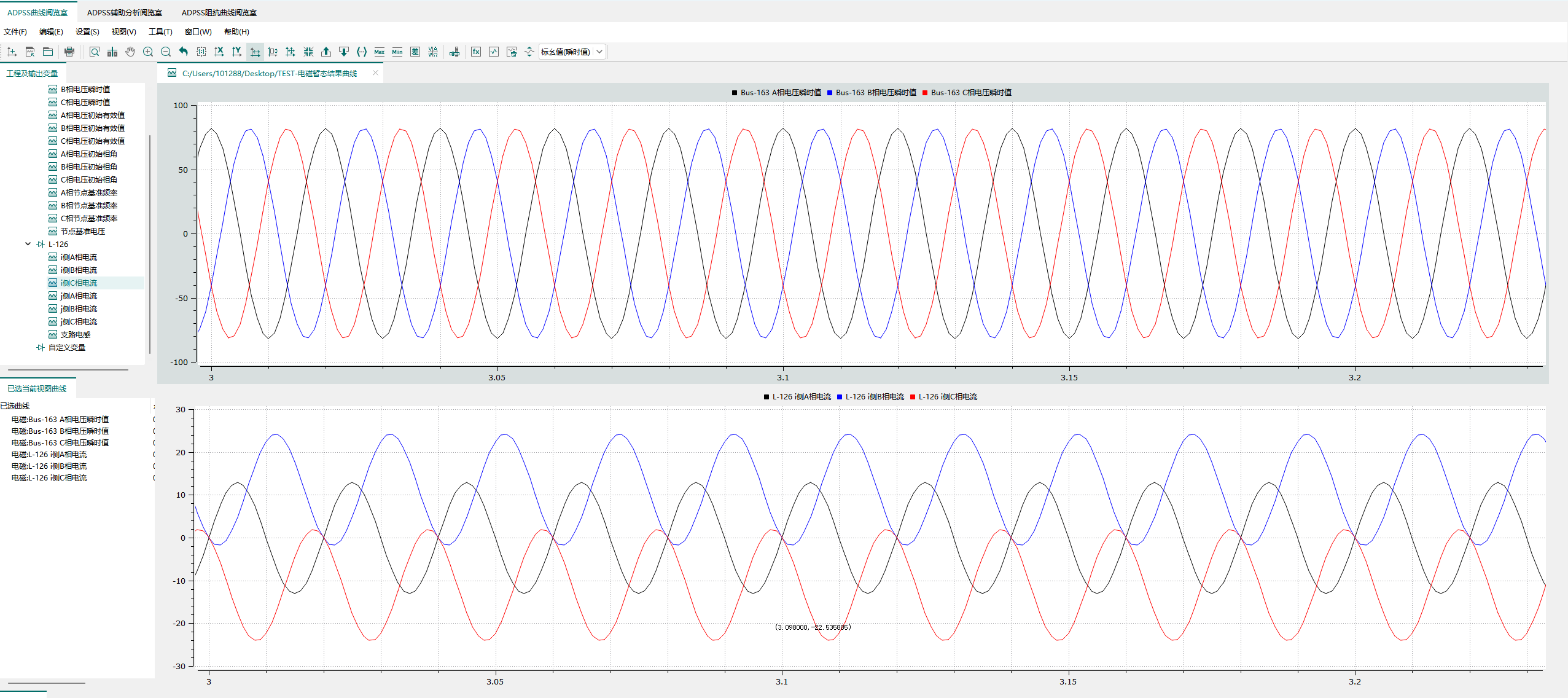This screenshot has height=698, width=1568.
Task: Select j侧A相电流 in the variable tree
Action: pos(79,296)
